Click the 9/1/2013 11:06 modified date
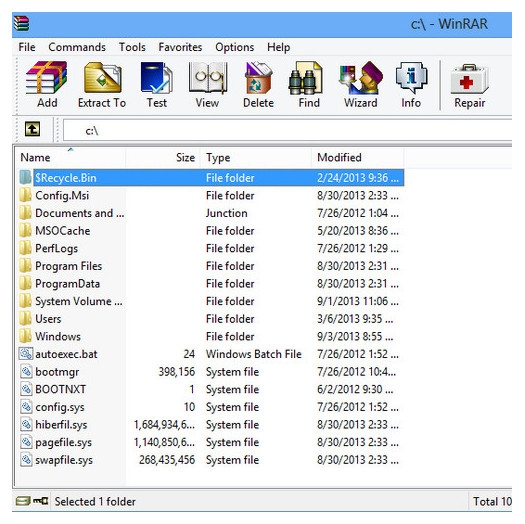 tap(358, 301)
